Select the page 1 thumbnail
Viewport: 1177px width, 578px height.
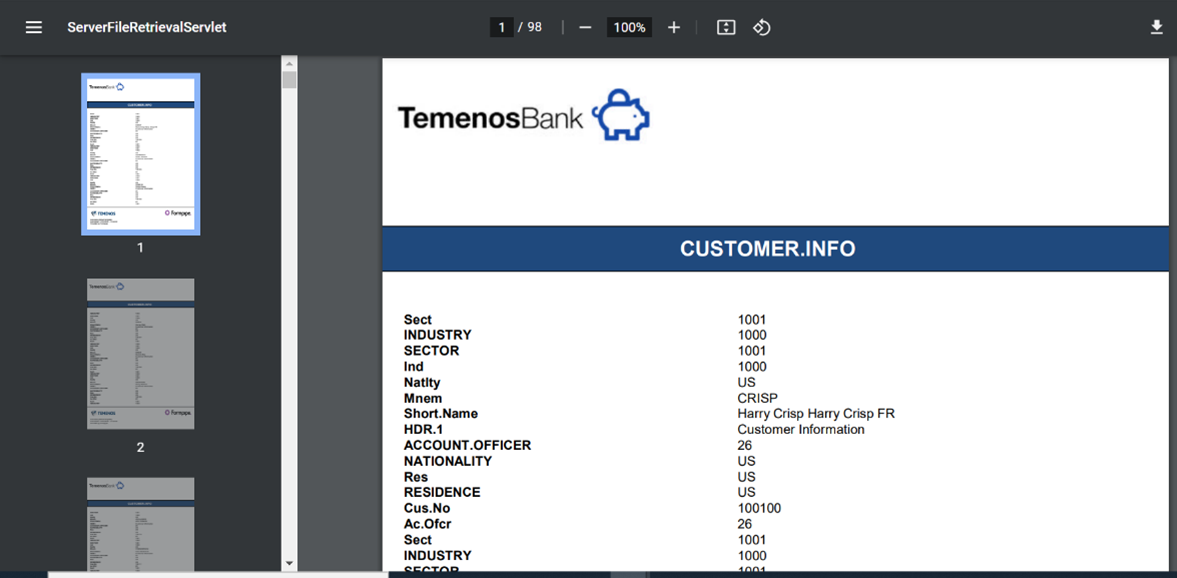140,154
